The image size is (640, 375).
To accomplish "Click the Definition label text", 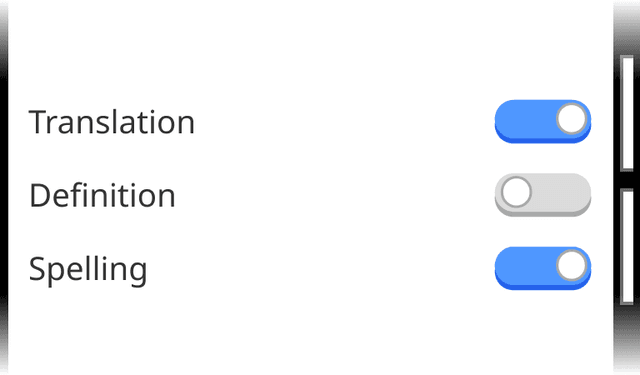I will click(102, 195).
